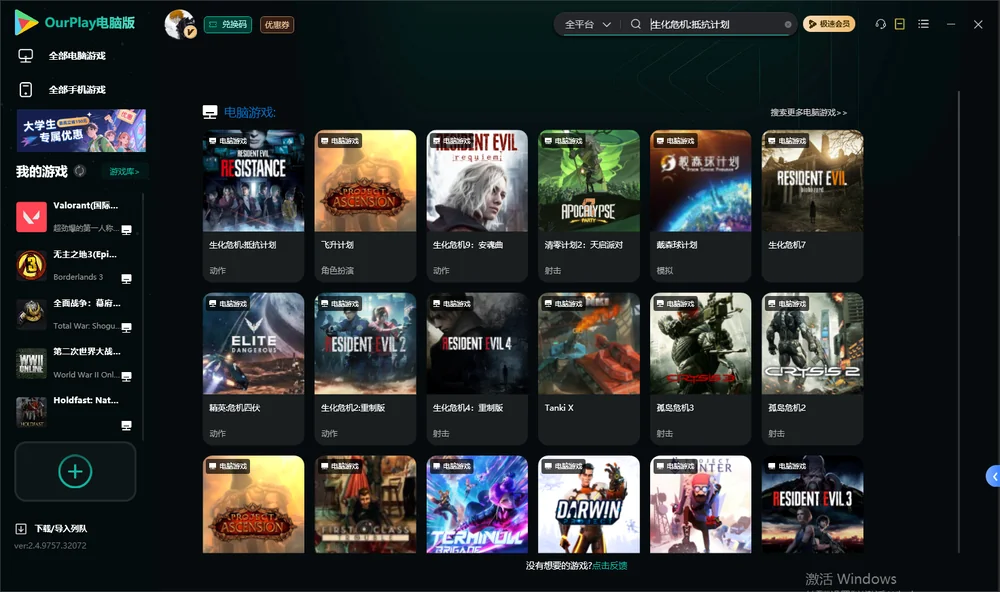Refresh the 我的游戏 list
This screenshot has height=592, width=1000.
(x=80, y=171)
